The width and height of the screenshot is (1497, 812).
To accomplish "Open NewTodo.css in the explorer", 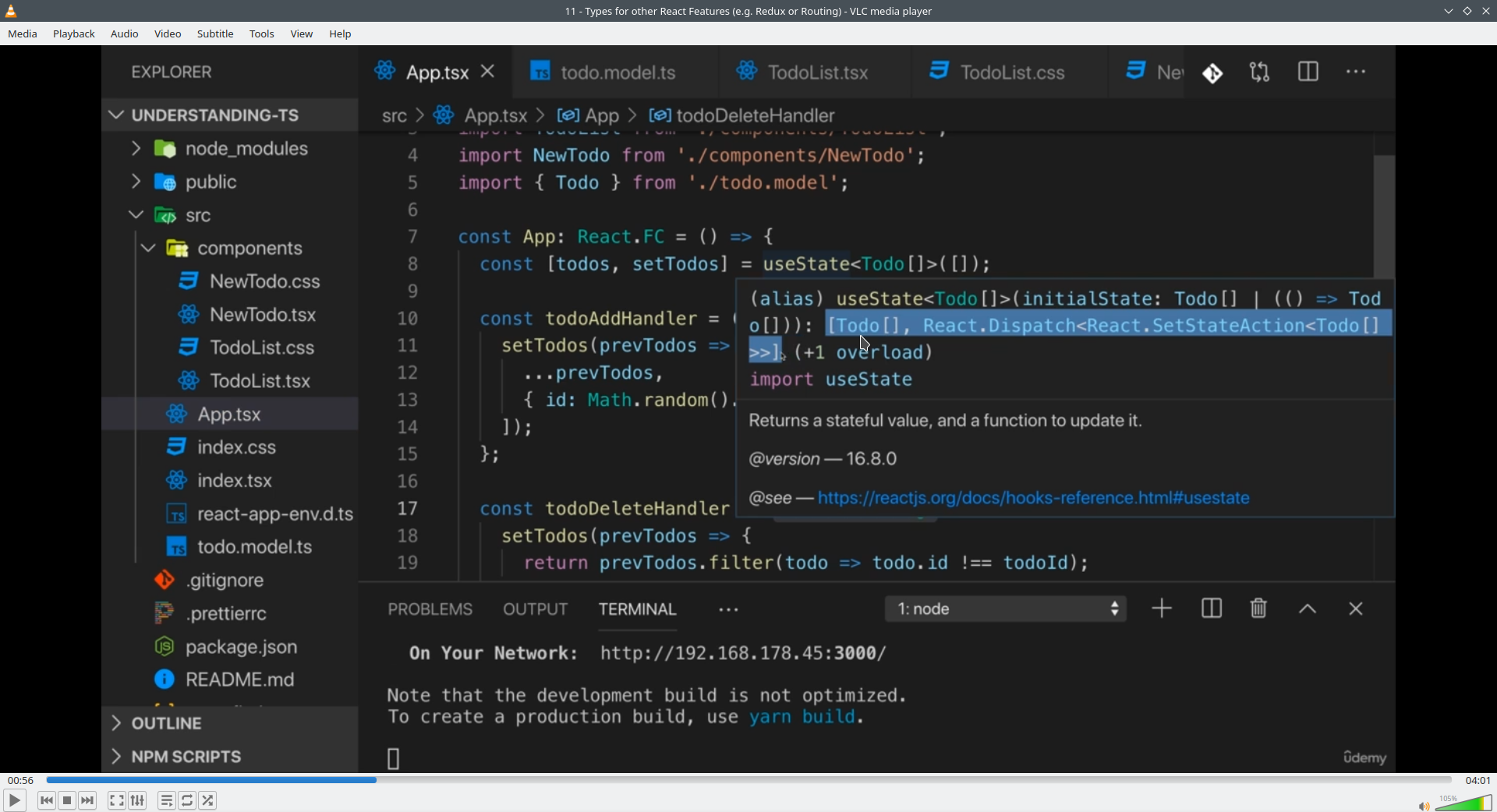I will [x=230, y=281].
